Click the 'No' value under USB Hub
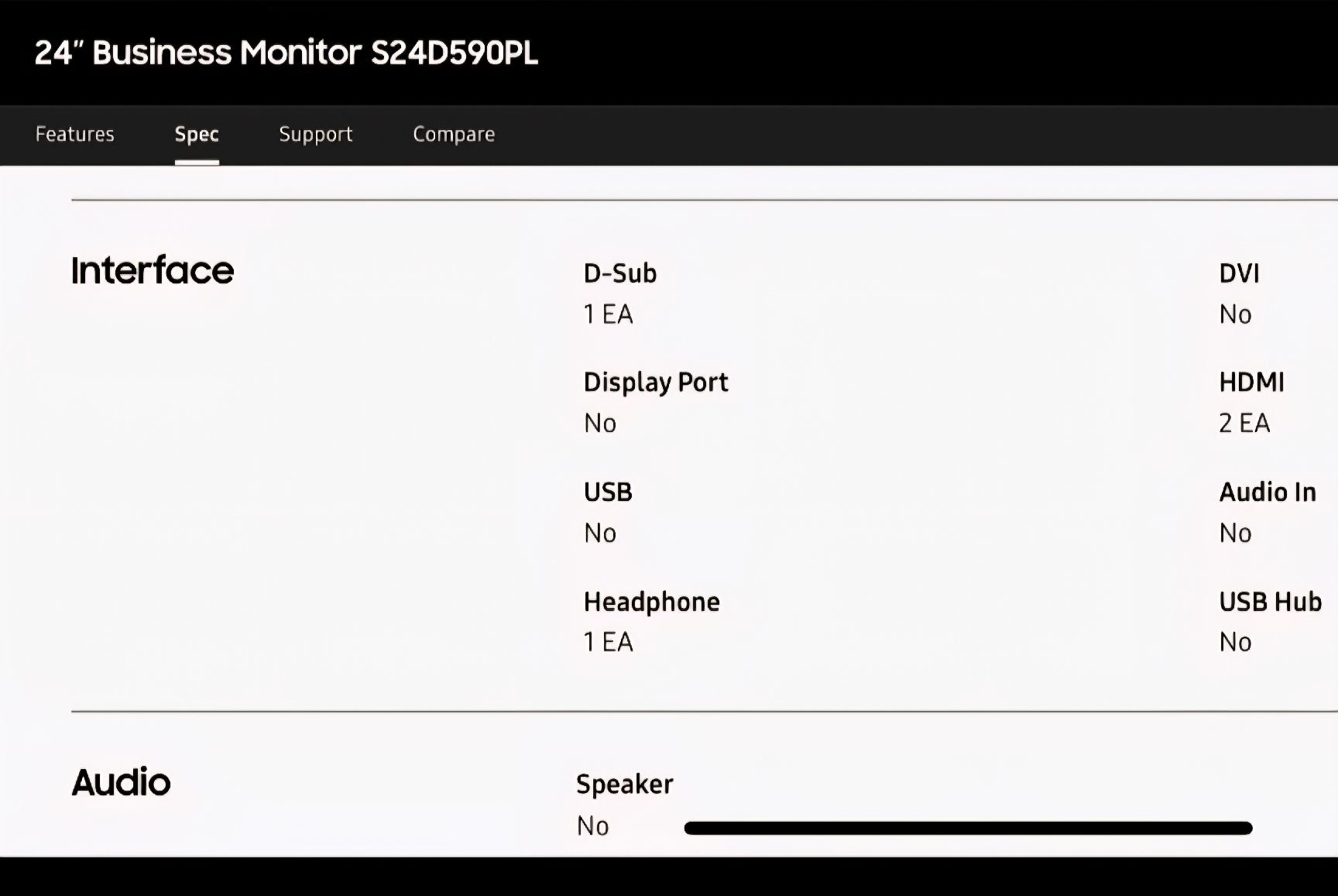The image size is (1338, 896). [x=1235, y=642]
